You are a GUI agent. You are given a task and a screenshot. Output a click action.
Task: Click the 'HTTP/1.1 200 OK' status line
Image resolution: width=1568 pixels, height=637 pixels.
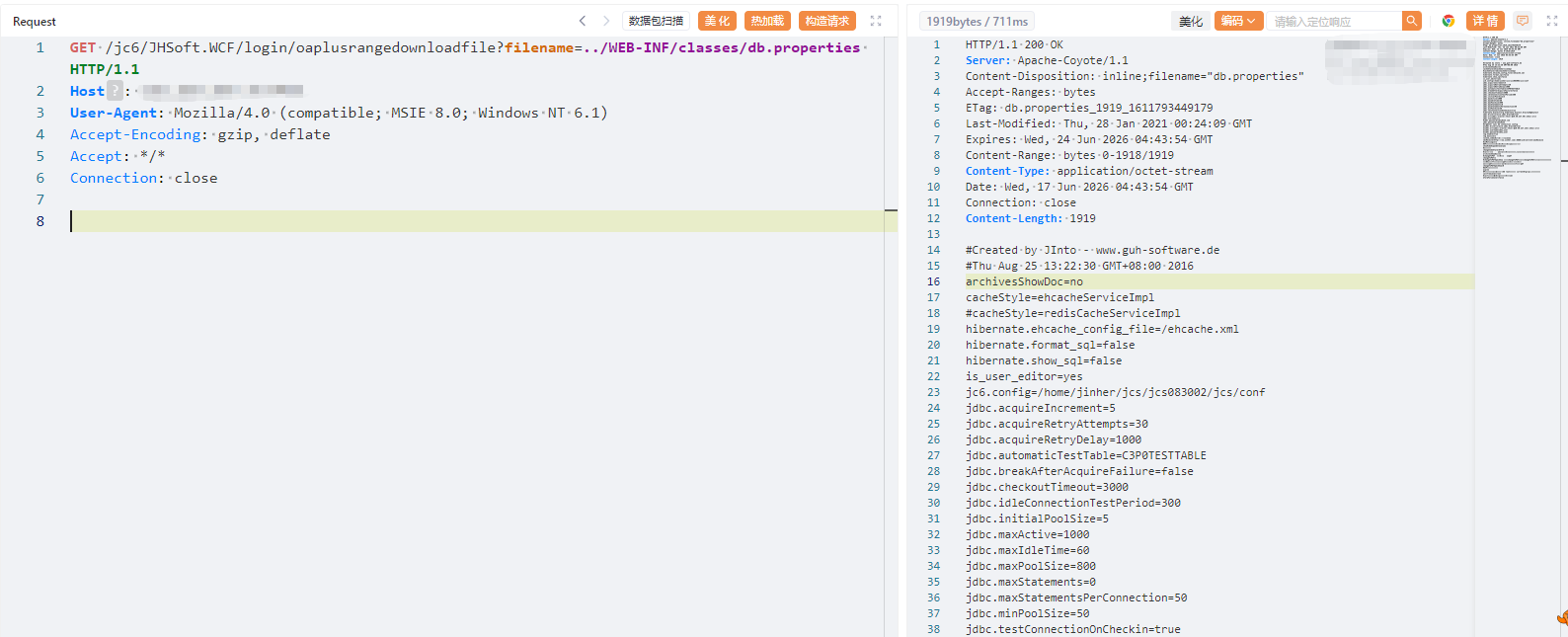(x=1014, y=44)
